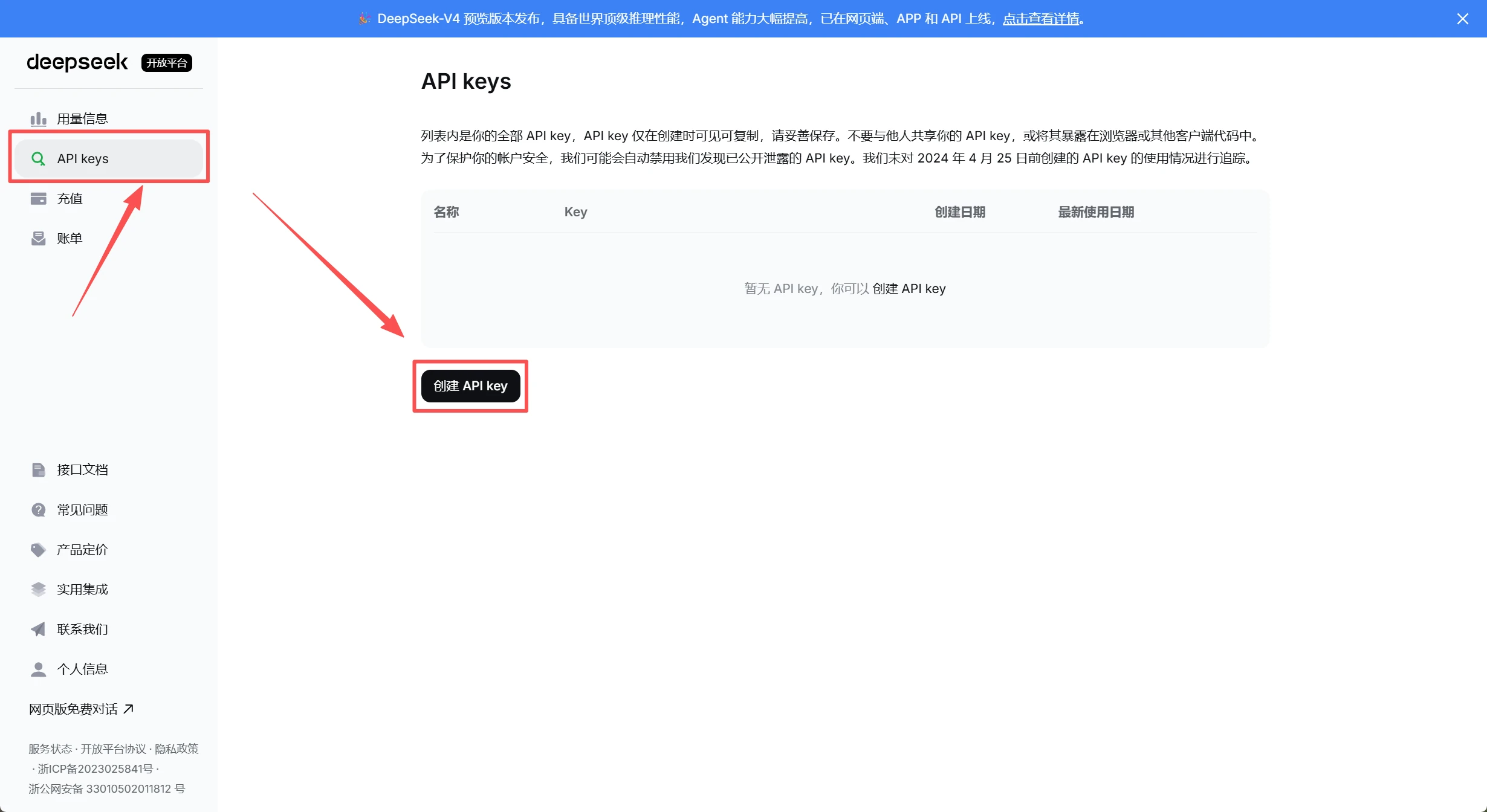Click the 创建日期 column header

point(960,212)
